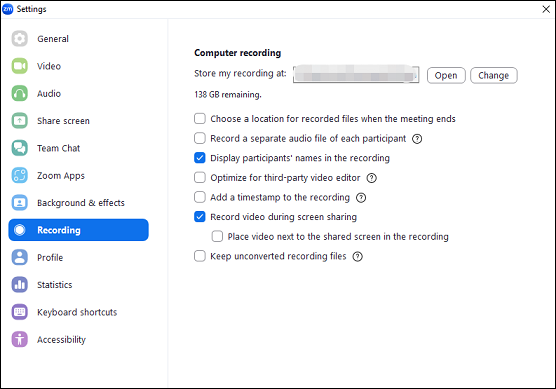The image size is (556, 389).
Task: Open Team Chat settings
Action: tap(78, 148)
